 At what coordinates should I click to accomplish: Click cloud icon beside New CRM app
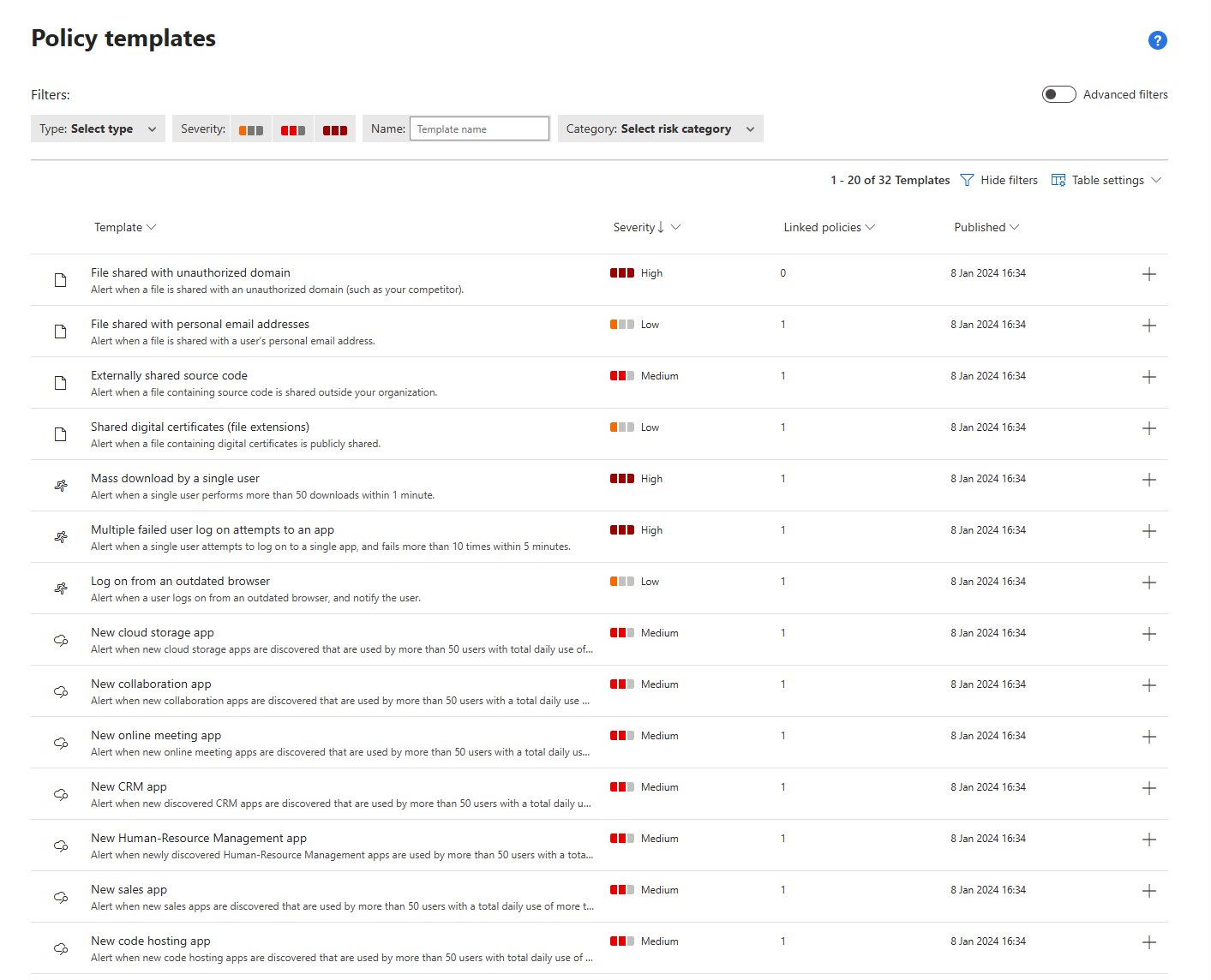coord(61,794)
